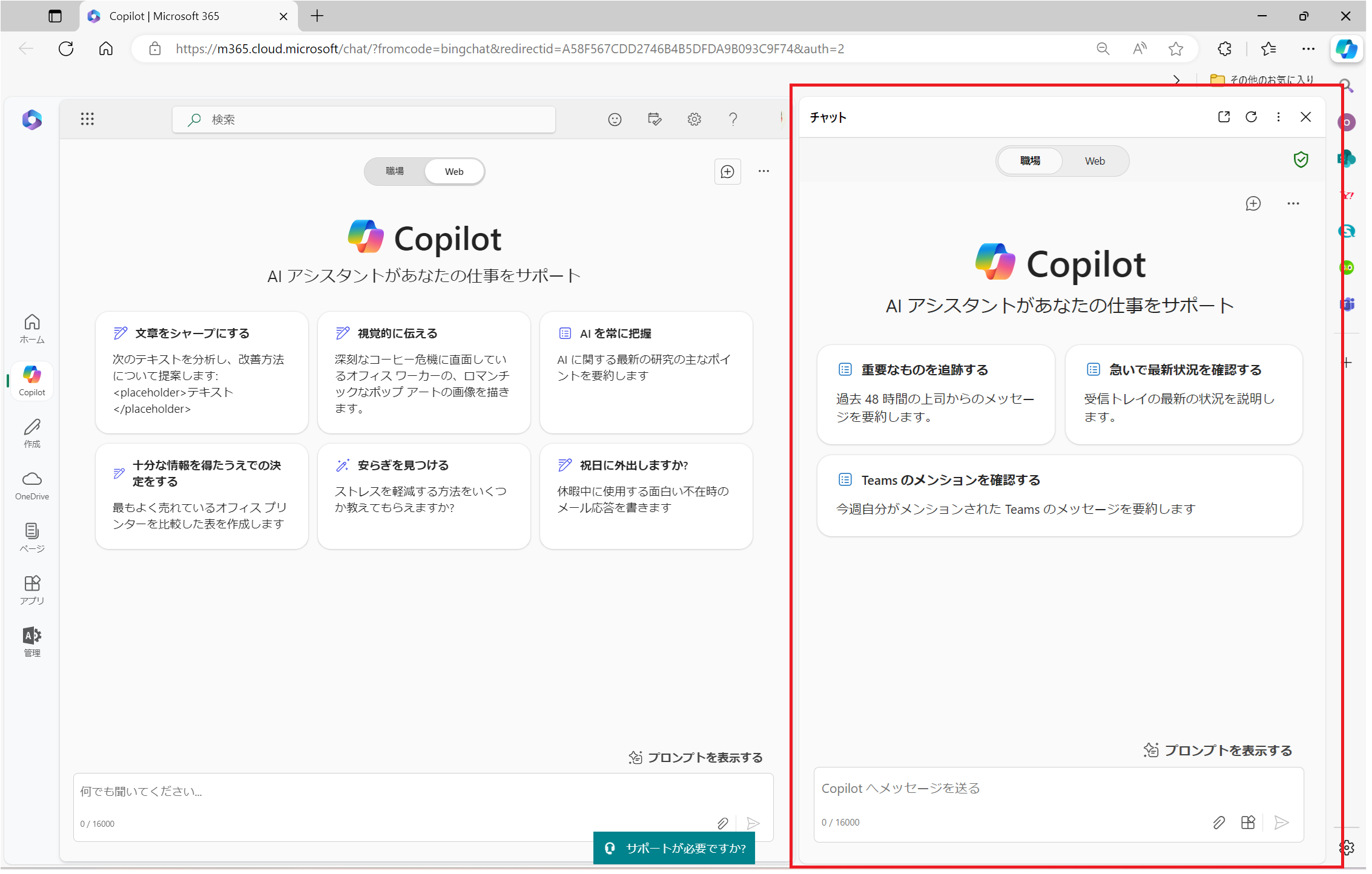Click the Microsoft 365 logo in the sidebar
The height and width of the screenshot is (874, 1372).
[32, 119]
